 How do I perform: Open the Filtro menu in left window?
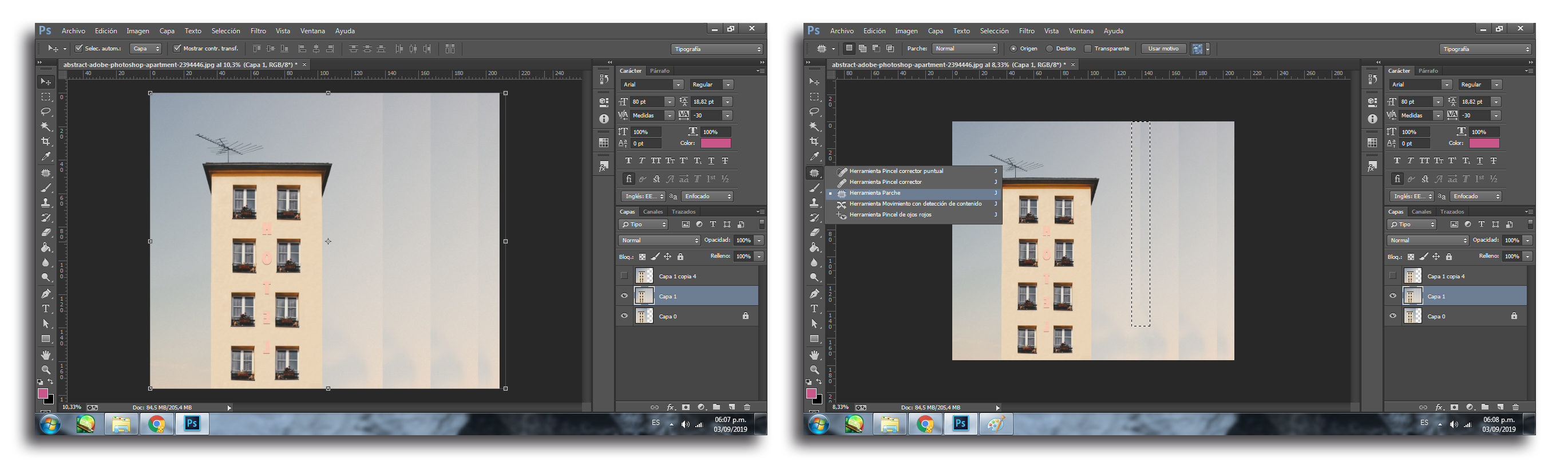pyautogui.click(x=258, y=31)
